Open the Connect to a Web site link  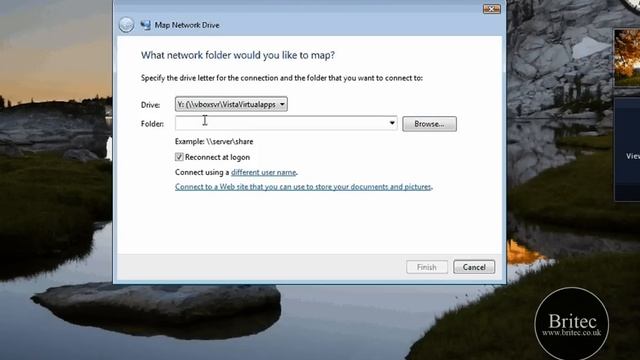[x=303, y=187]
